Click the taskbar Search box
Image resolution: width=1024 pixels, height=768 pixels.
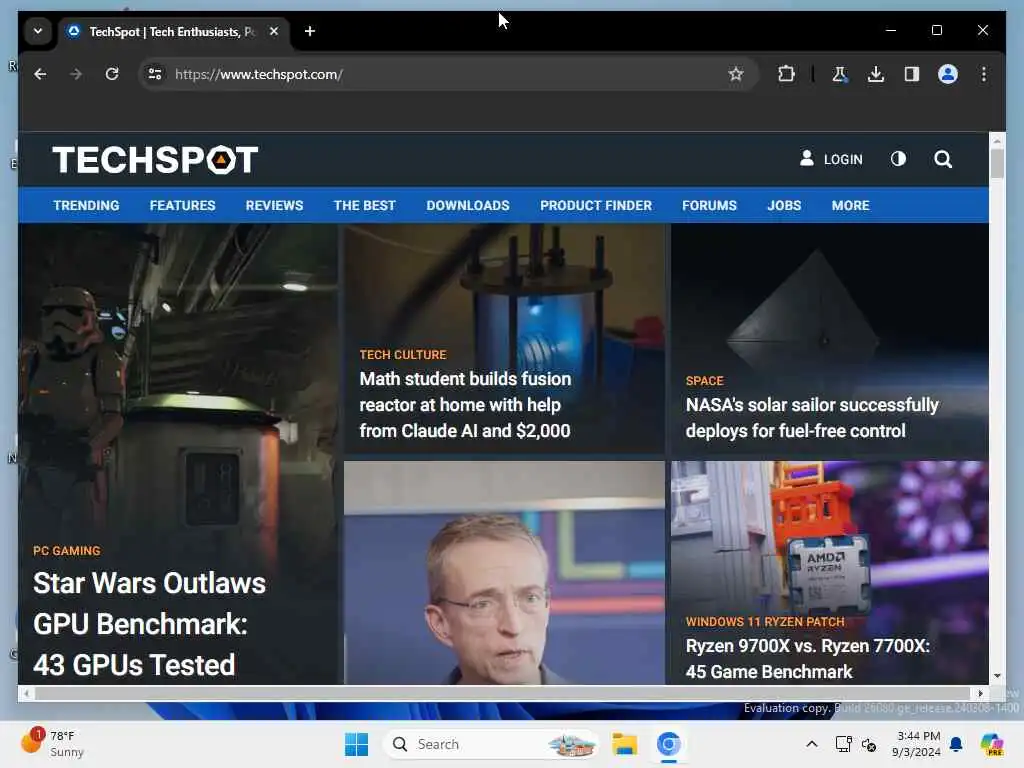491,744
